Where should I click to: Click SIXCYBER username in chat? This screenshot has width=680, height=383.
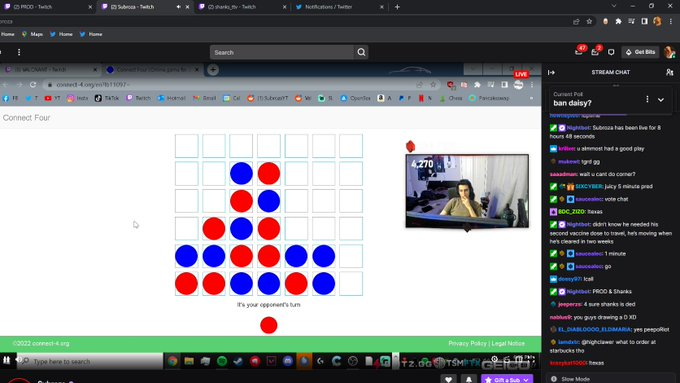tap(589, 187)
